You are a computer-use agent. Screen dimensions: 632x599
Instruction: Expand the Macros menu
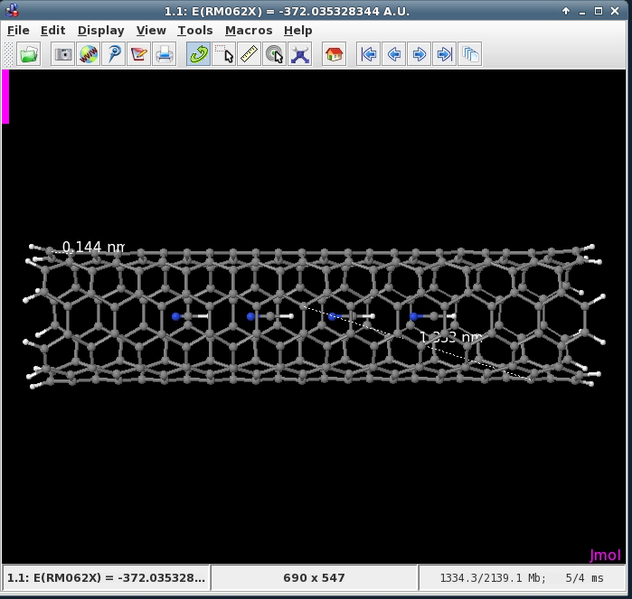pyautogui.click(x=248, y=30)
